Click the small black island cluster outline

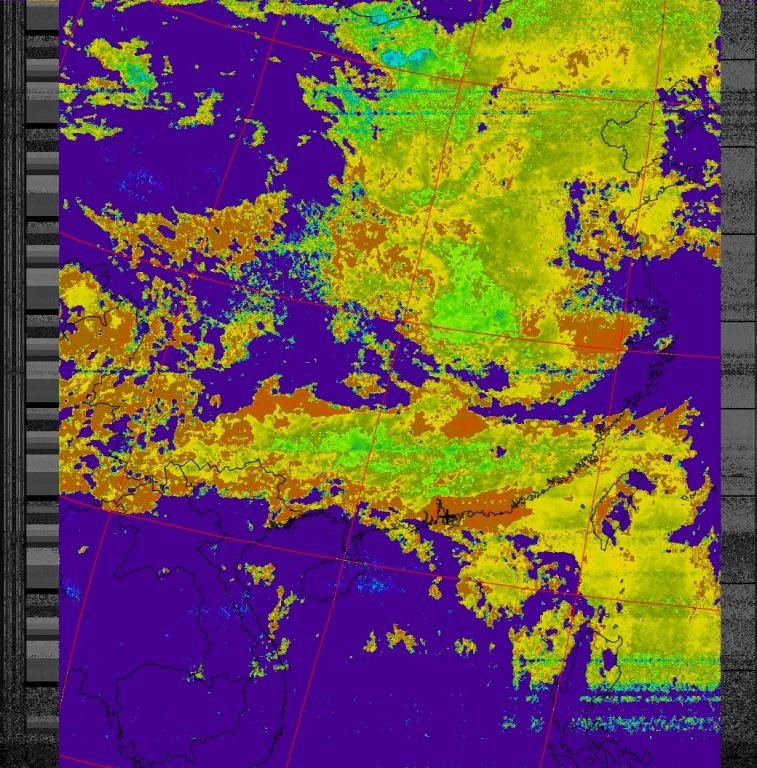pyautogui.click(x=447, y=518)
